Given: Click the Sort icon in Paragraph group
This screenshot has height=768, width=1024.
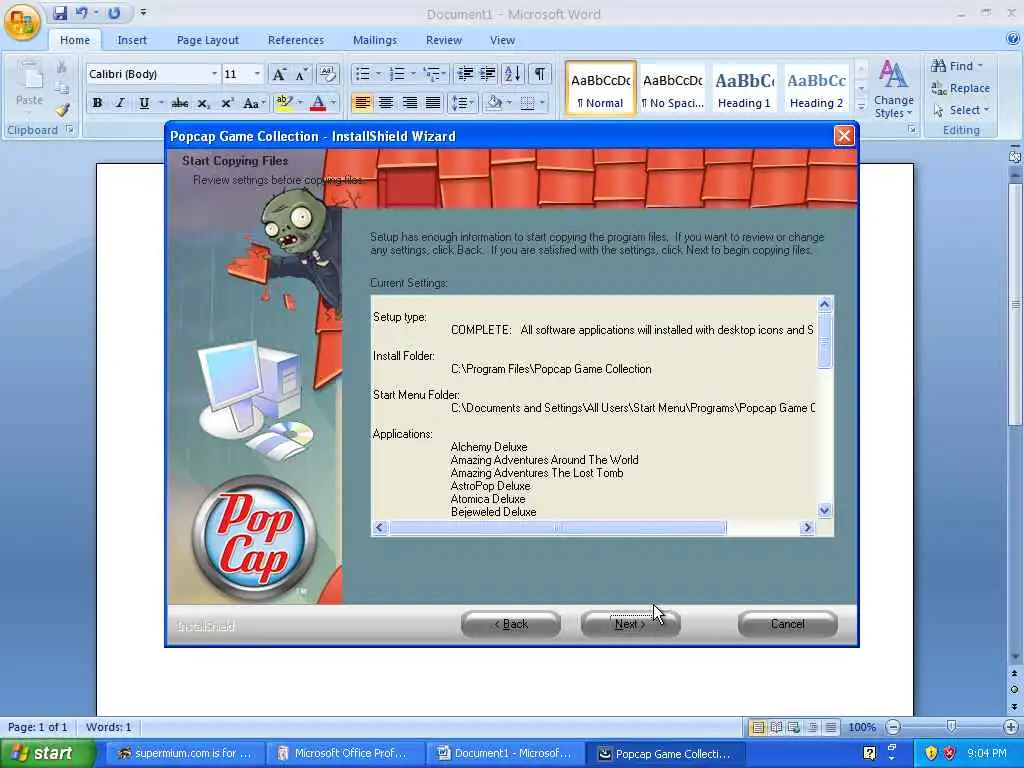Looking at the screenshot, I should coord(513,74).
